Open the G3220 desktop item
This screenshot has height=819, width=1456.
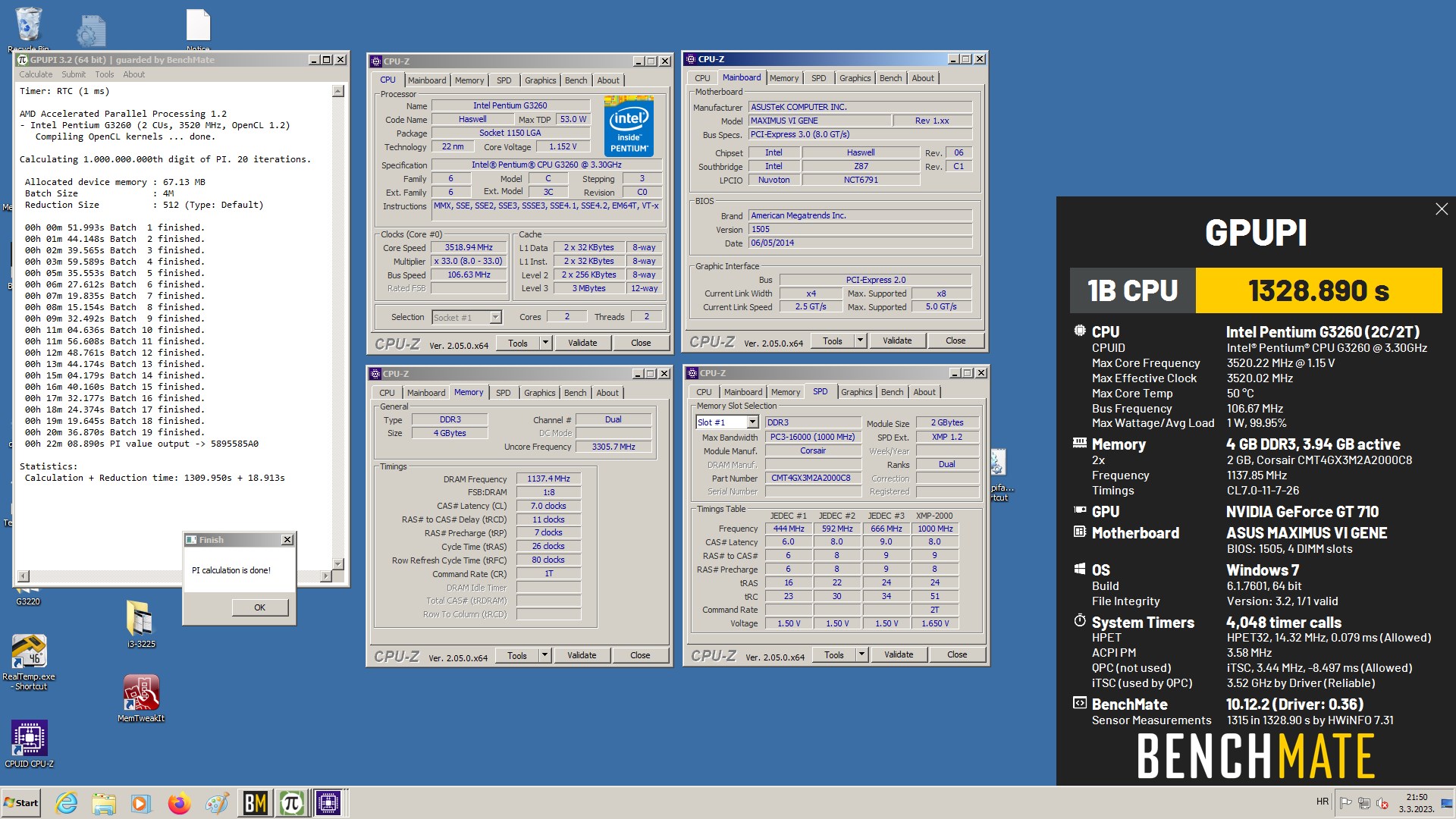[28, 596]
